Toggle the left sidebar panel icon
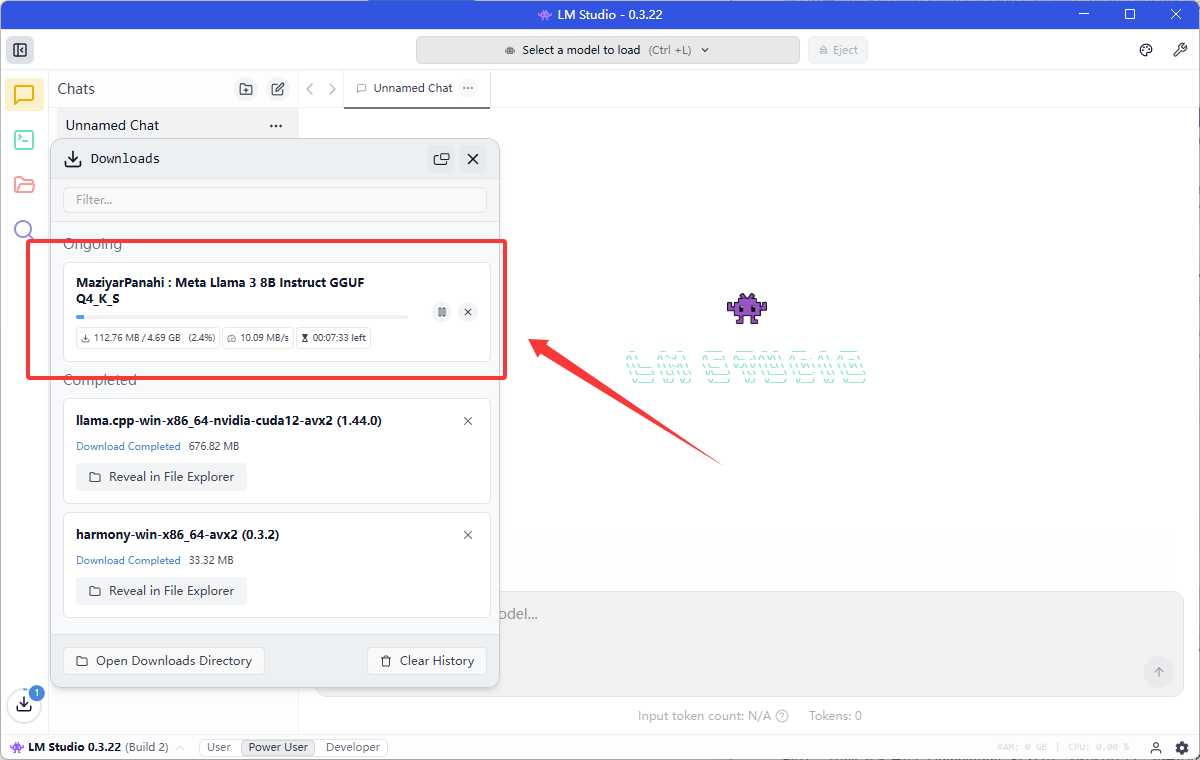This screenshot has width=1200, height=760. 19,50
